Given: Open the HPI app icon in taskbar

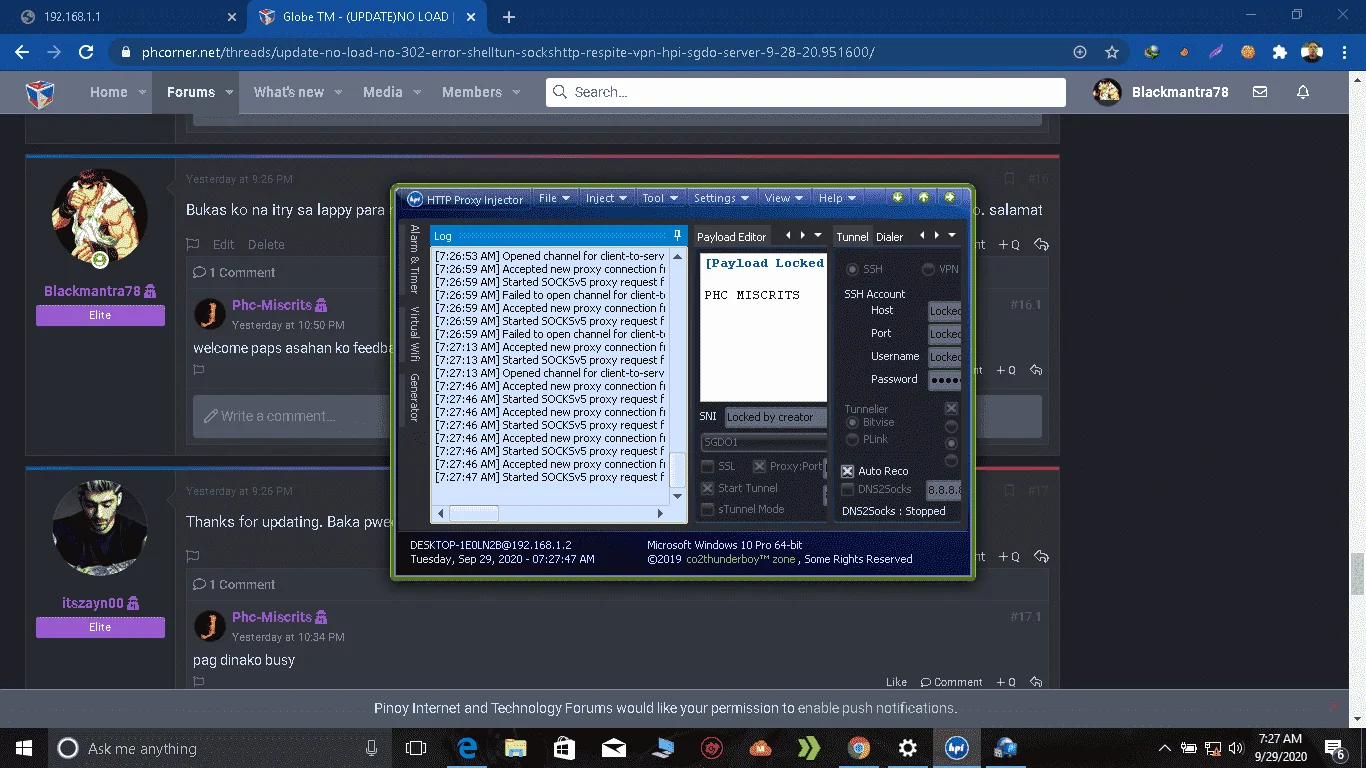Looking at the screenshot, I should 957,748.
